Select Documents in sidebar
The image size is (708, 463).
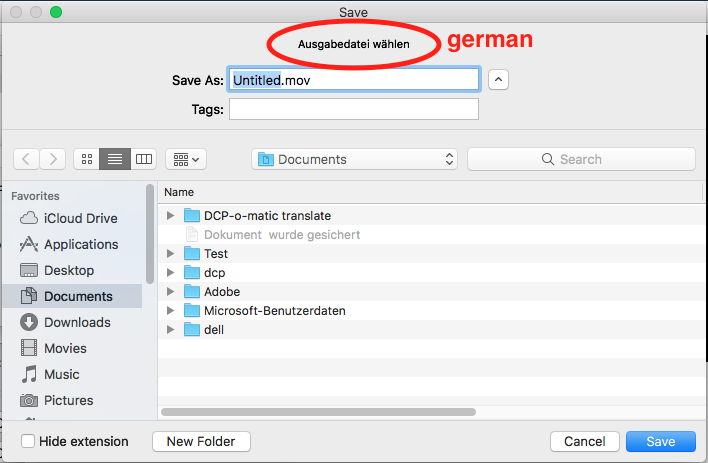pyautogui.click(x=72, y=296)
